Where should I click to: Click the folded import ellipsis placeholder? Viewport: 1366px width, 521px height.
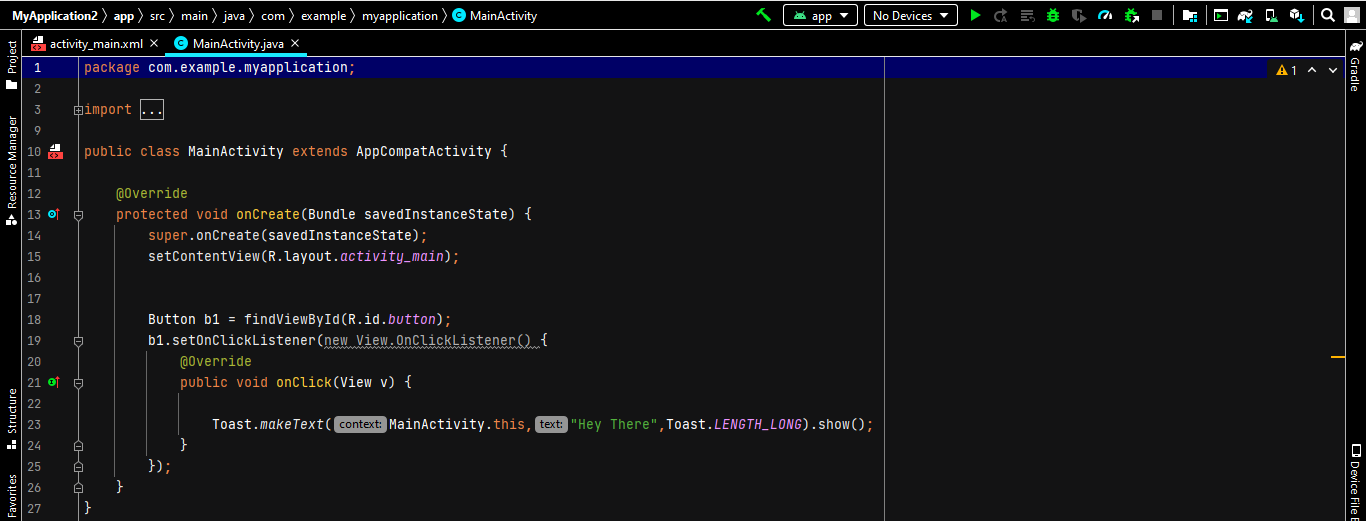(152, 110)
